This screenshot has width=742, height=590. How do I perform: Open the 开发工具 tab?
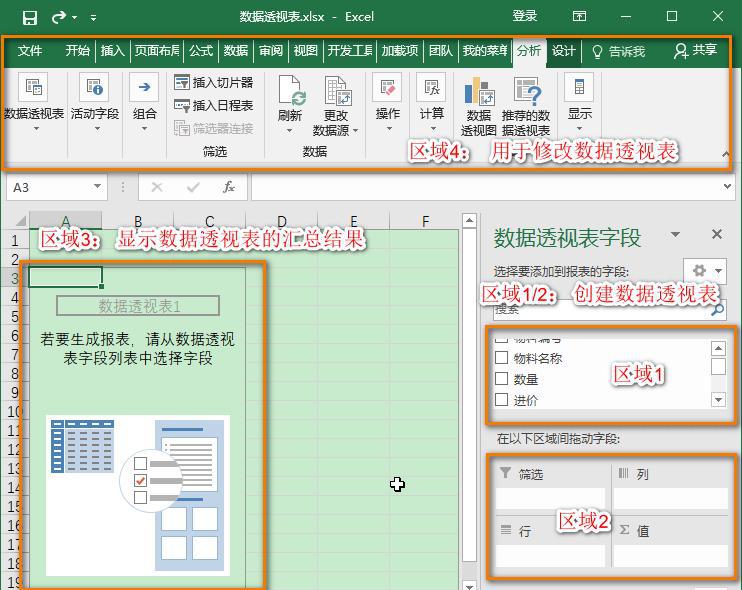(350, 50)
